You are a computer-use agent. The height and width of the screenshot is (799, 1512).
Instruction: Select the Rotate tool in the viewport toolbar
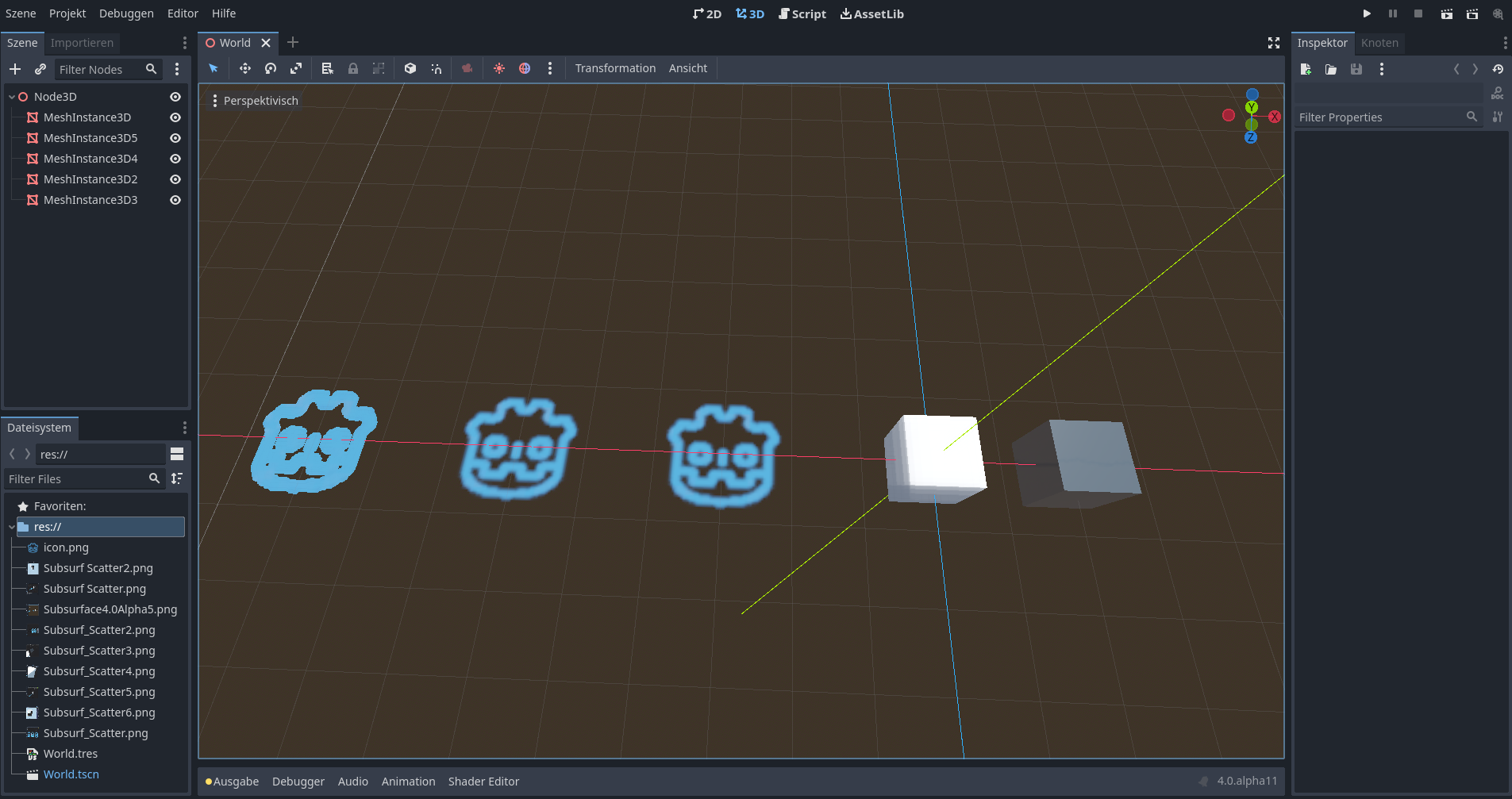coord(270,68)
